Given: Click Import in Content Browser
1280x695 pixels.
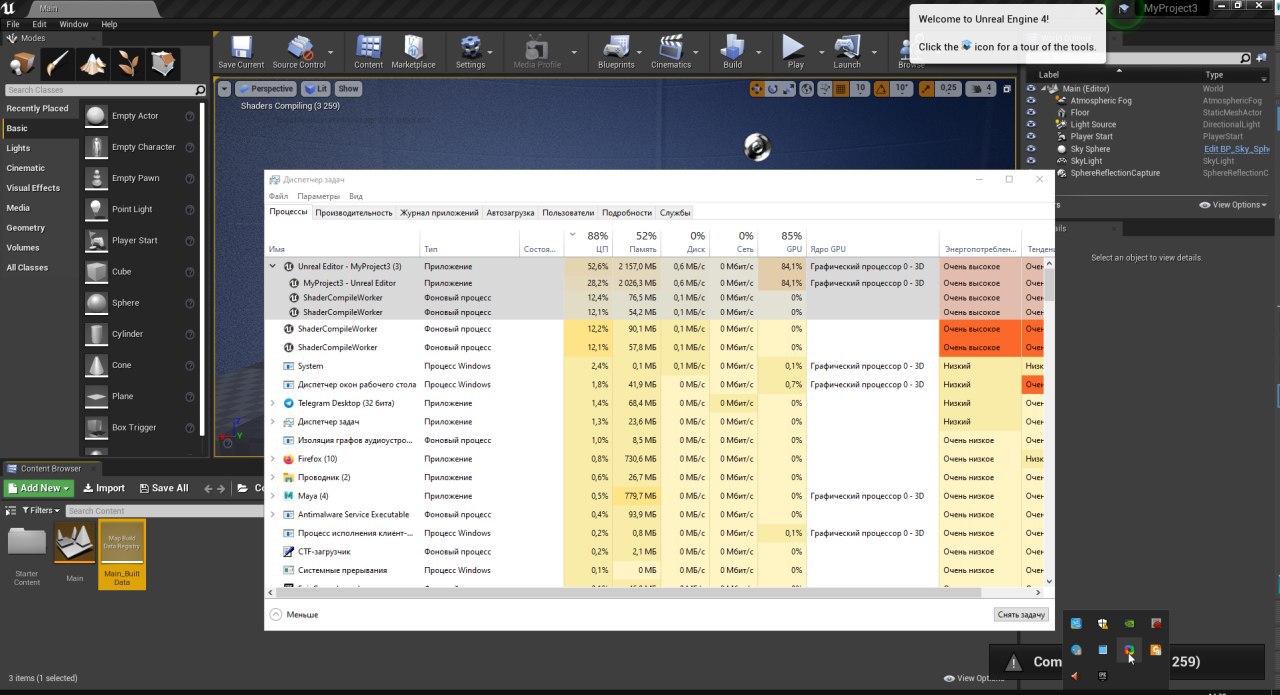Looking at the screenshot, I should tap(104, 488).
